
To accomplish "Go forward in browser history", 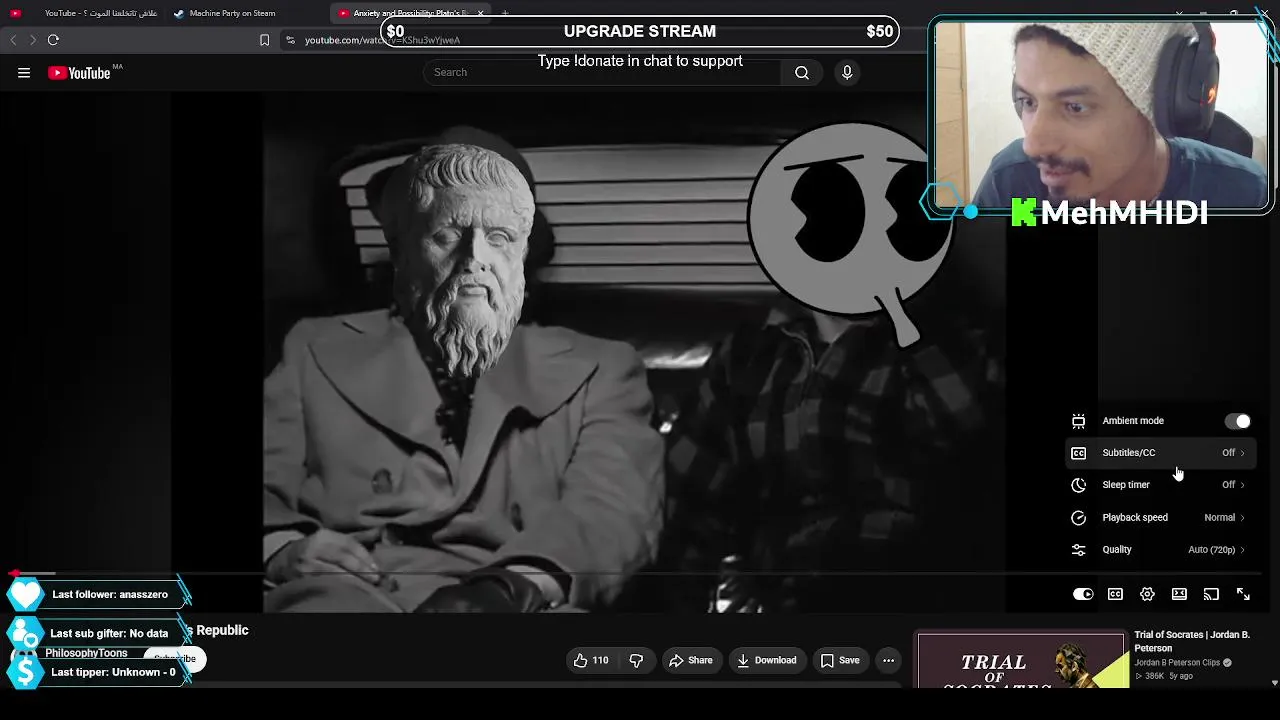I will coord(33,40).
